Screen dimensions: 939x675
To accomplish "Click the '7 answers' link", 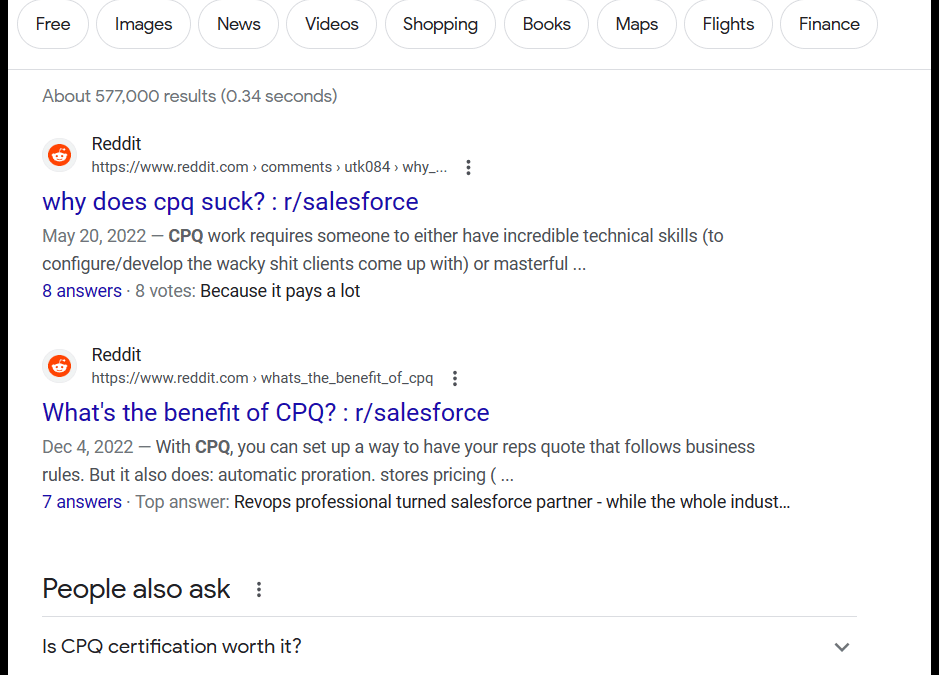I will pyautogui.click(x=82, y=502).
